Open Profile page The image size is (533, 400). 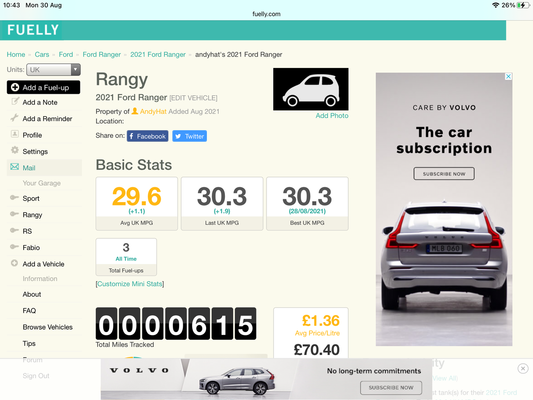coord(32,135)
